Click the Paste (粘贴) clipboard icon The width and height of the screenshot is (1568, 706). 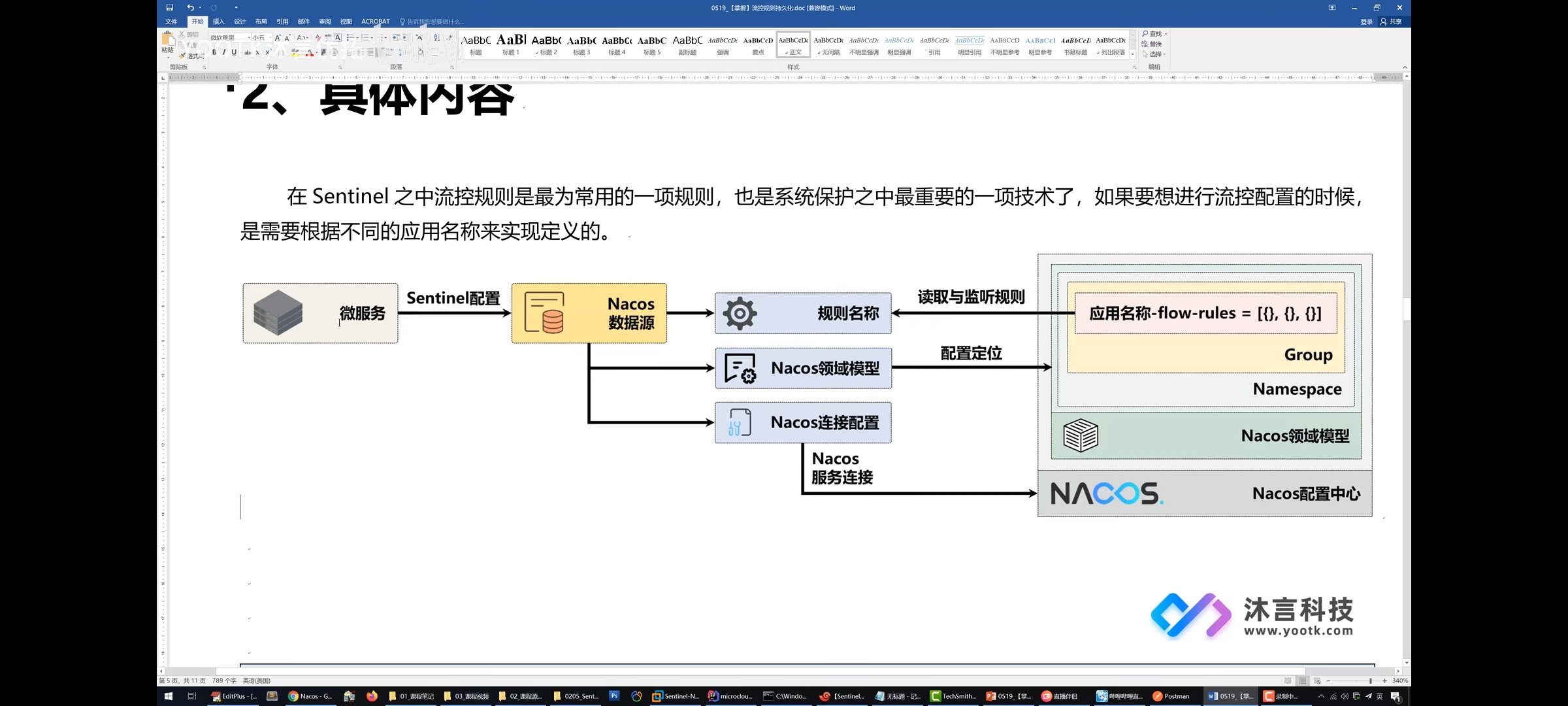click(168, 41)
